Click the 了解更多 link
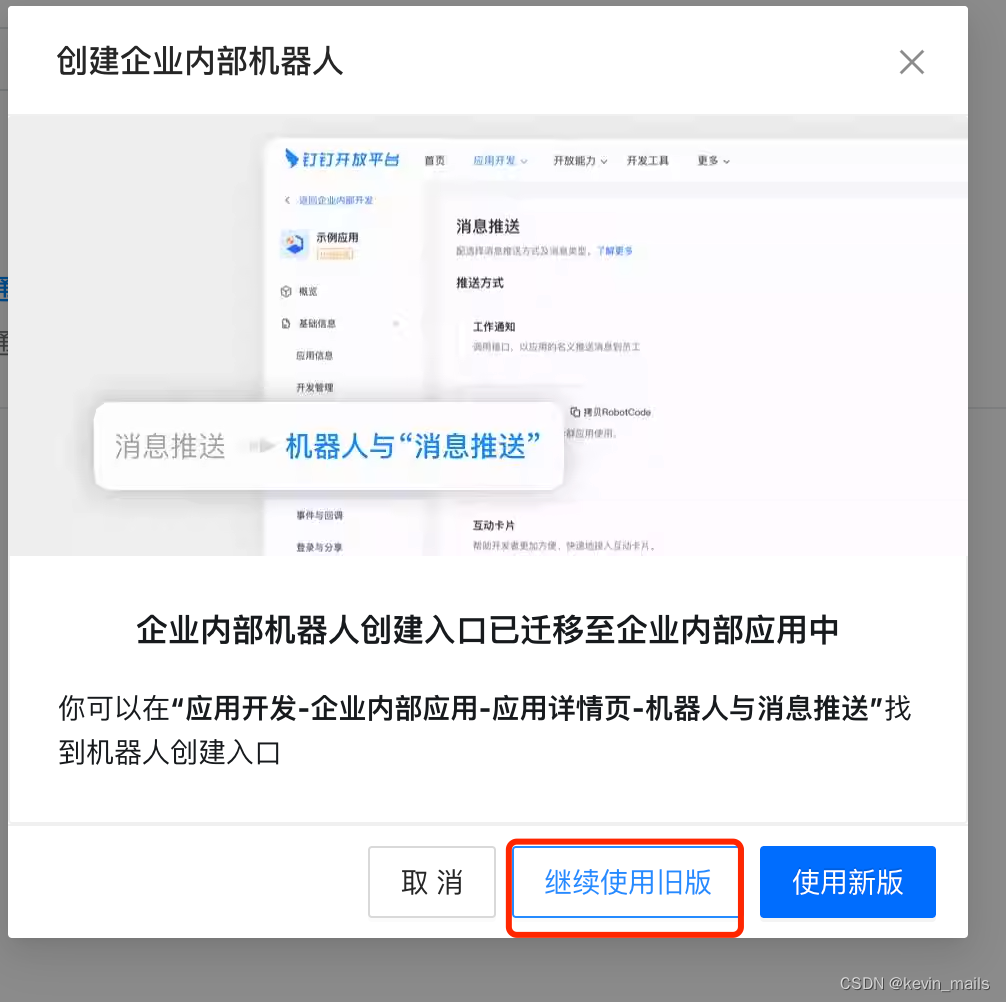The image size is (1006, 1002). point(615,251)
